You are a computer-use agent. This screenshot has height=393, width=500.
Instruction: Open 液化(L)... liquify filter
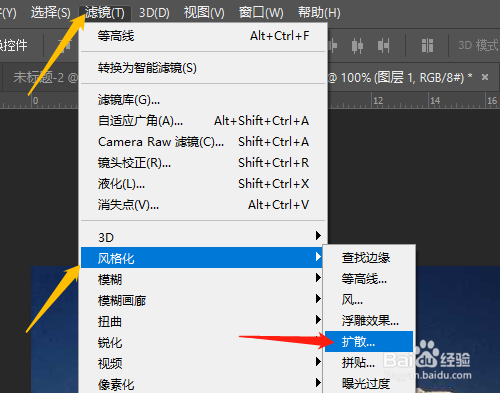pos(203,184)
